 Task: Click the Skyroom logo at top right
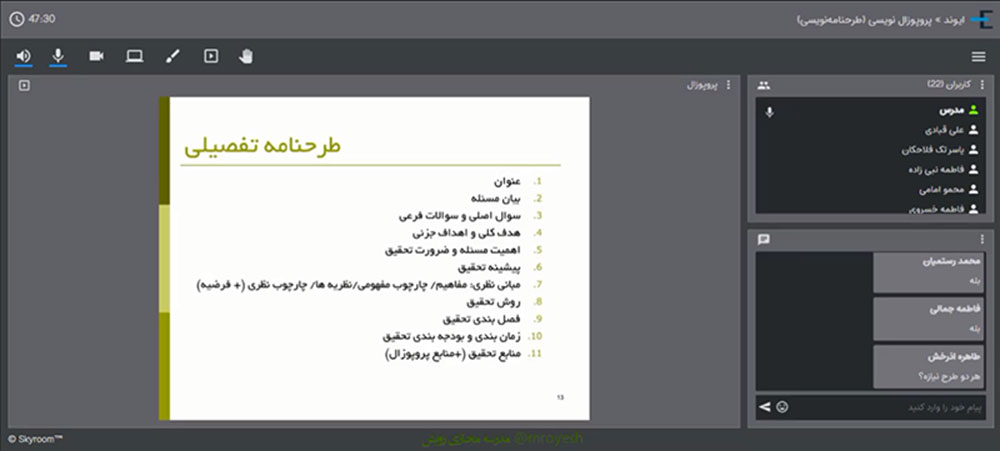[981, 19]
